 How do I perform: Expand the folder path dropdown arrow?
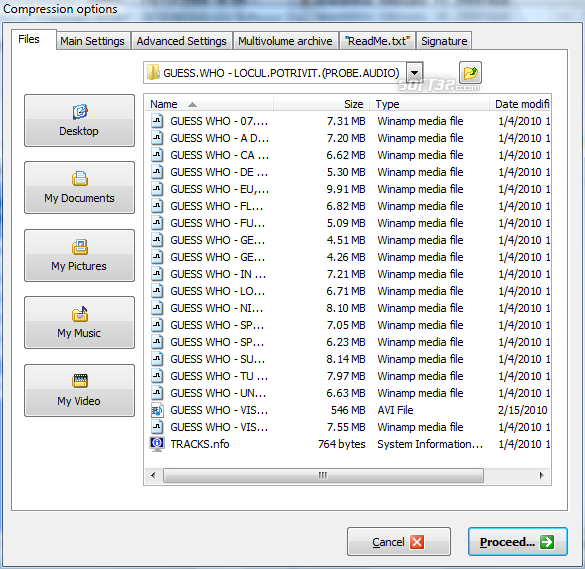(414, 73)
